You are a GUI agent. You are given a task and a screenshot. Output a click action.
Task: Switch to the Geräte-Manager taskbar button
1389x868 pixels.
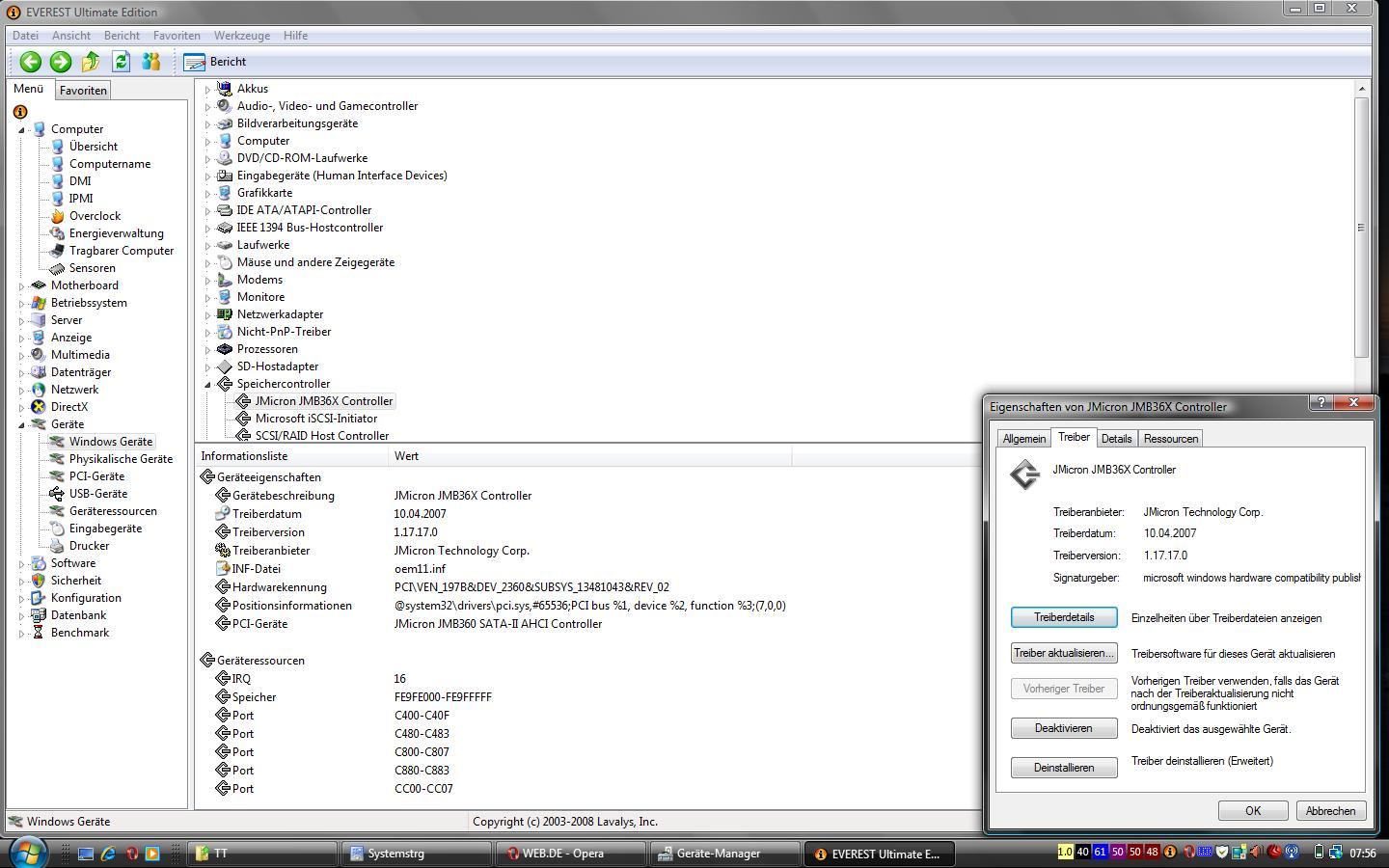724,854
